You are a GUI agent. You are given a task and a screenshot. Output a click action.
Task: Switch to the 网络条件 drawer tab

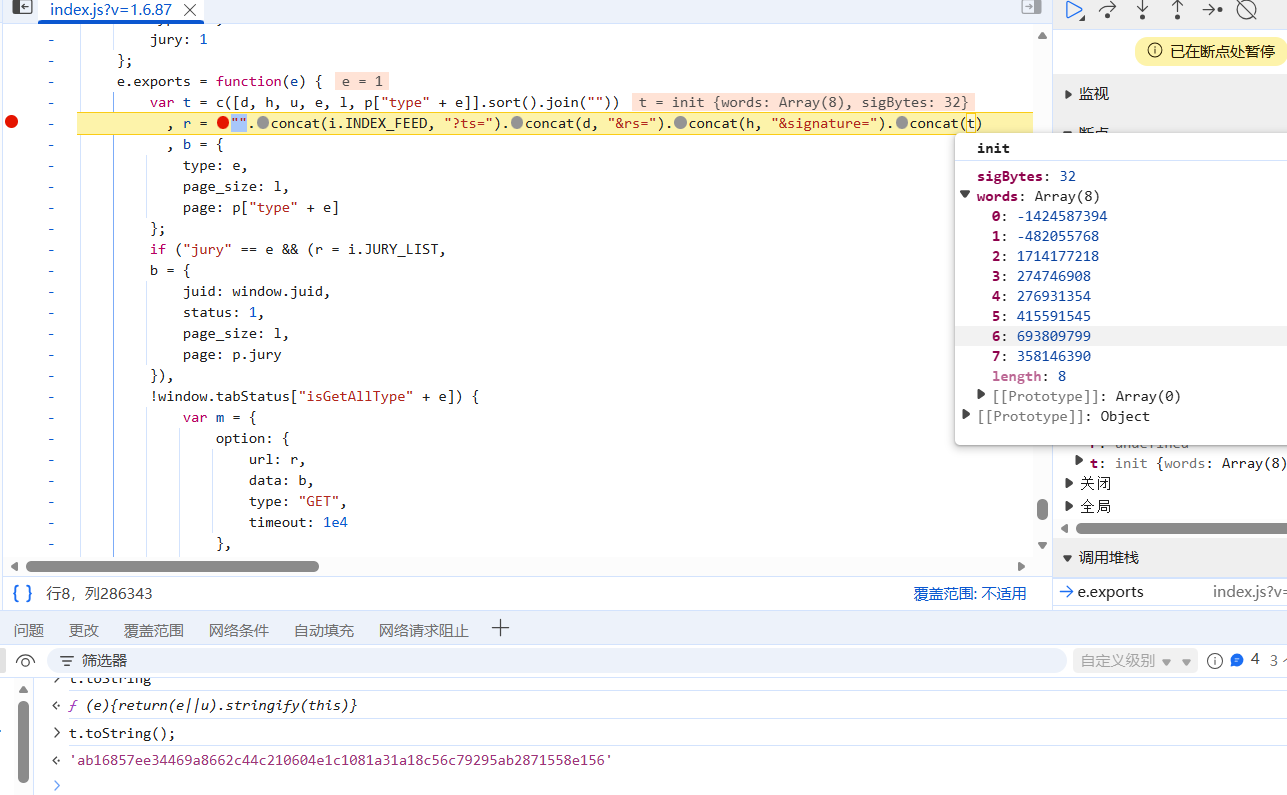[x=238, y=630]
